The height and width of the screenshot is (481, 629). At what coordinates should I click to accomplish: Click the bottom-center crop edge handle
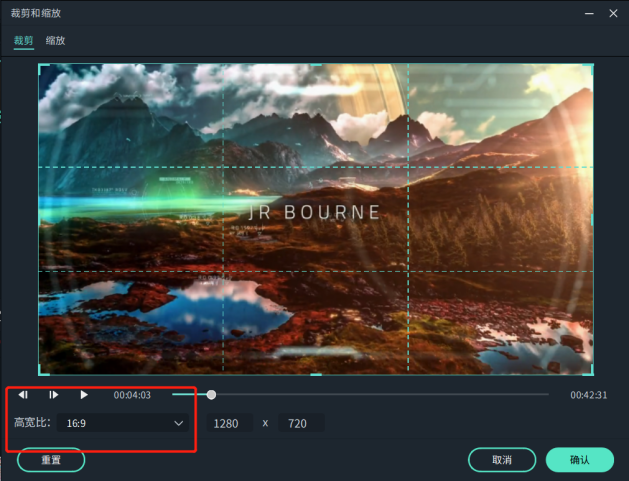point(316,375)
